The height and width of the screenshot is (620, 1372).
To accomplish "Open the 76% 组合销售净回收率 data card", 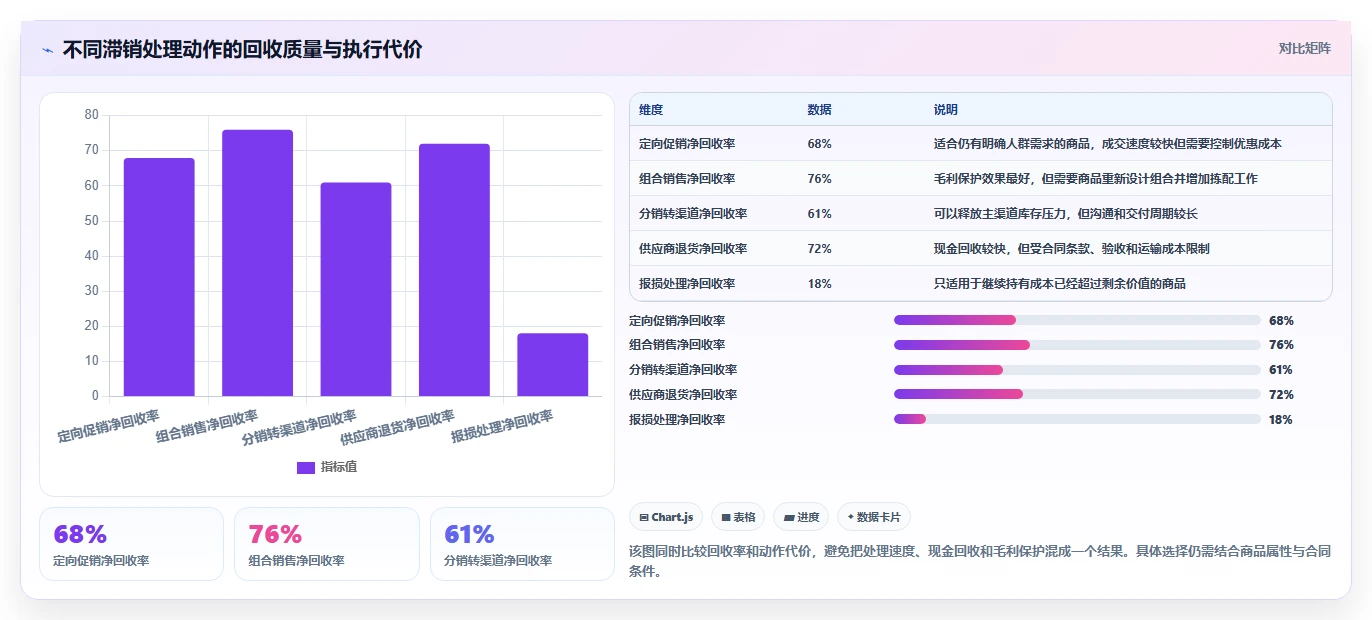I will pos(326,544).
